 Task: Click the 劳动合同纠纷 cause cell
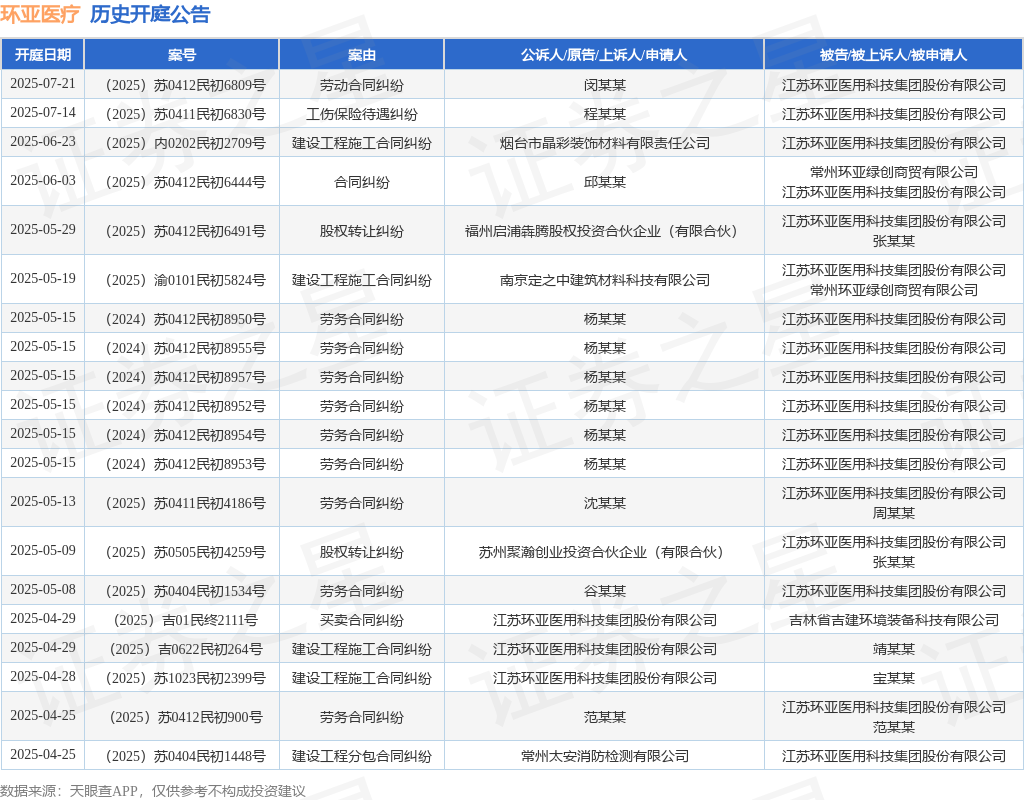[x=361, y=85]
